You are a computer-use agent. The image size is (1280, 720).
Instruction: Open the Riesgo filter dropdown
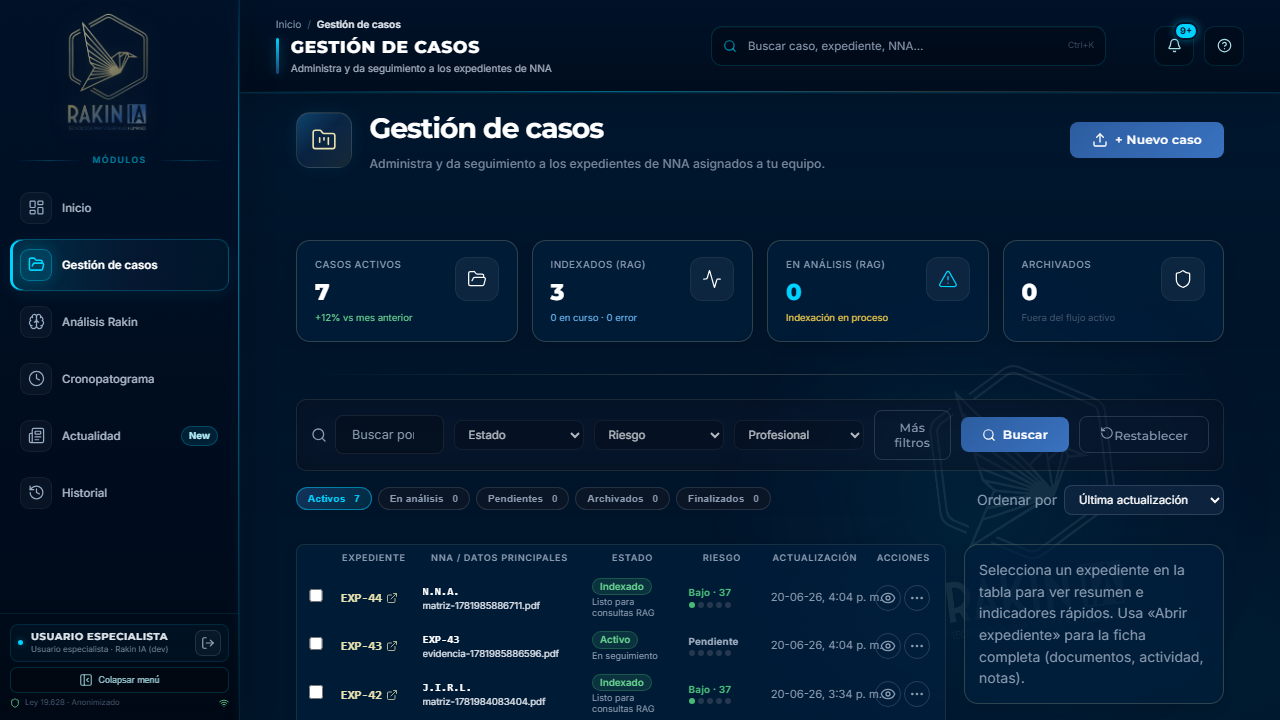pos(659,435)
